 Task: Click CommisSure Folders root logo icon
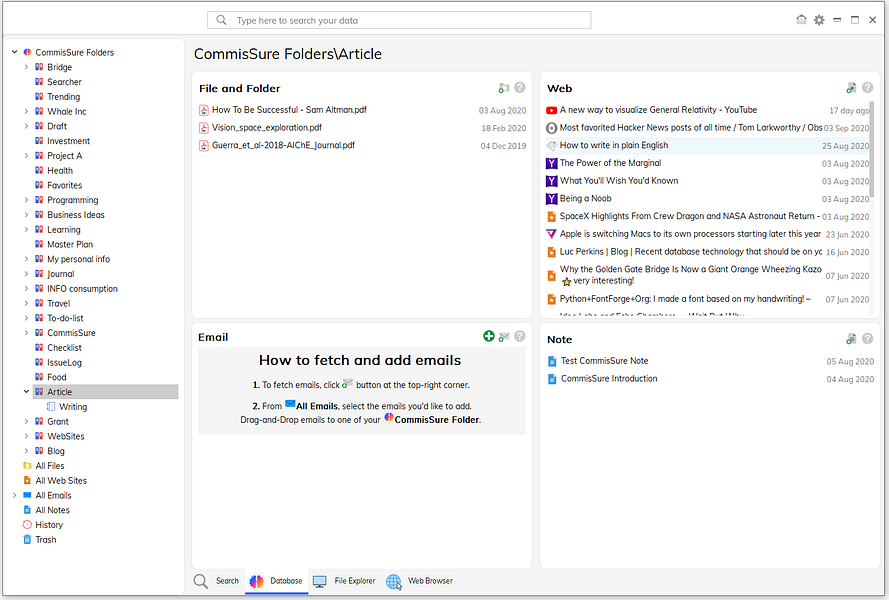[27, 52]
